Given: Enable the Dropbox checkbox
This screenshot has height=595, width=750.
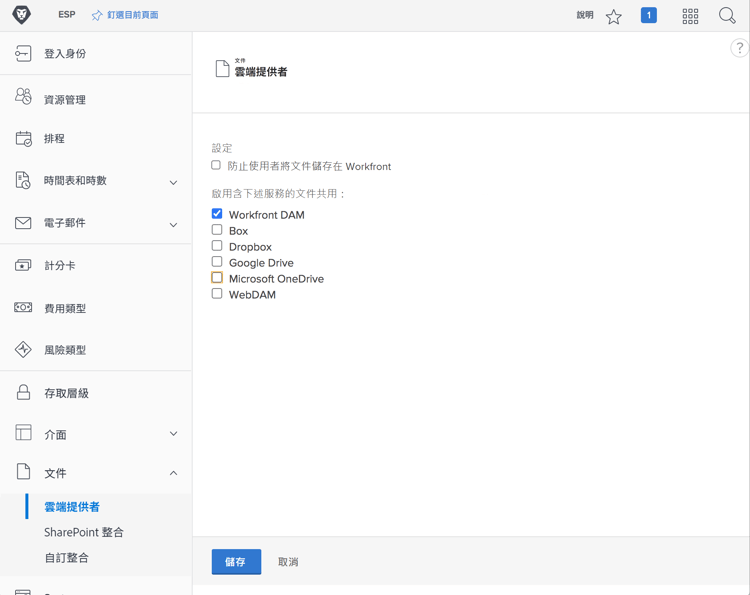Looking at the screenshot, I should click(217, 245).
